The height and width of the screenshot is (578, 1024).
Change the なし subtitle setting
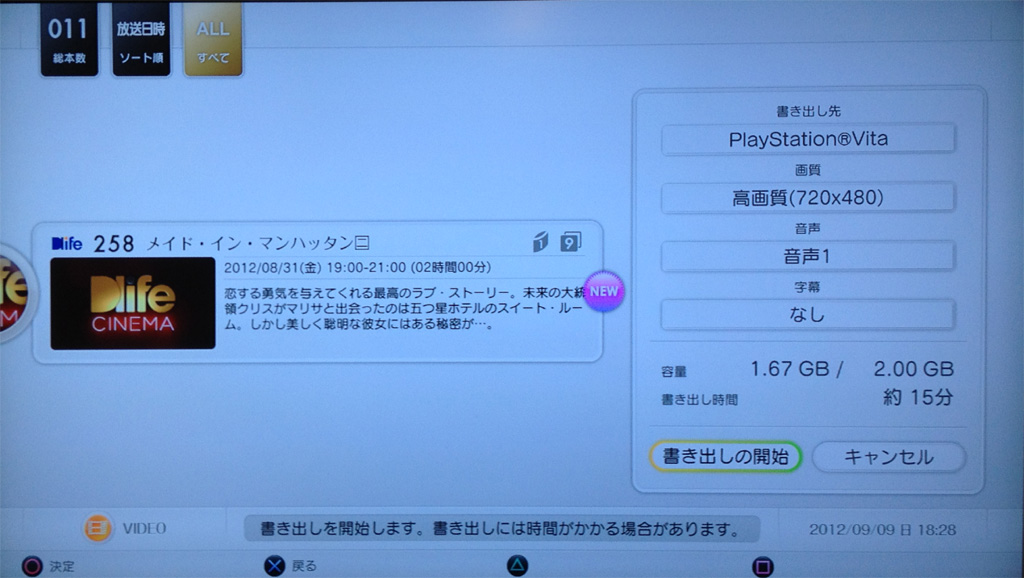808,315
